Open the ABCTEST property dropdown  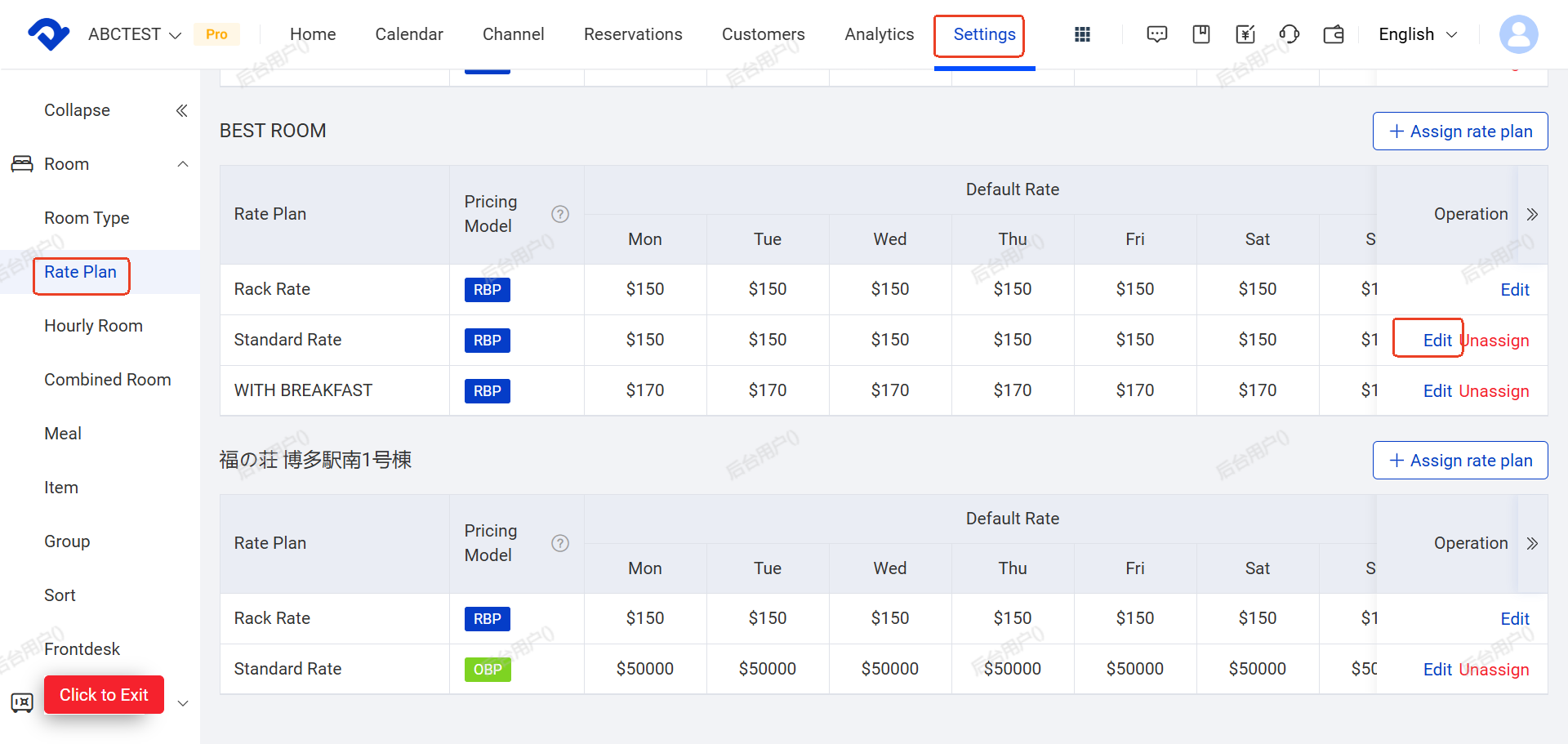point(135,34)
